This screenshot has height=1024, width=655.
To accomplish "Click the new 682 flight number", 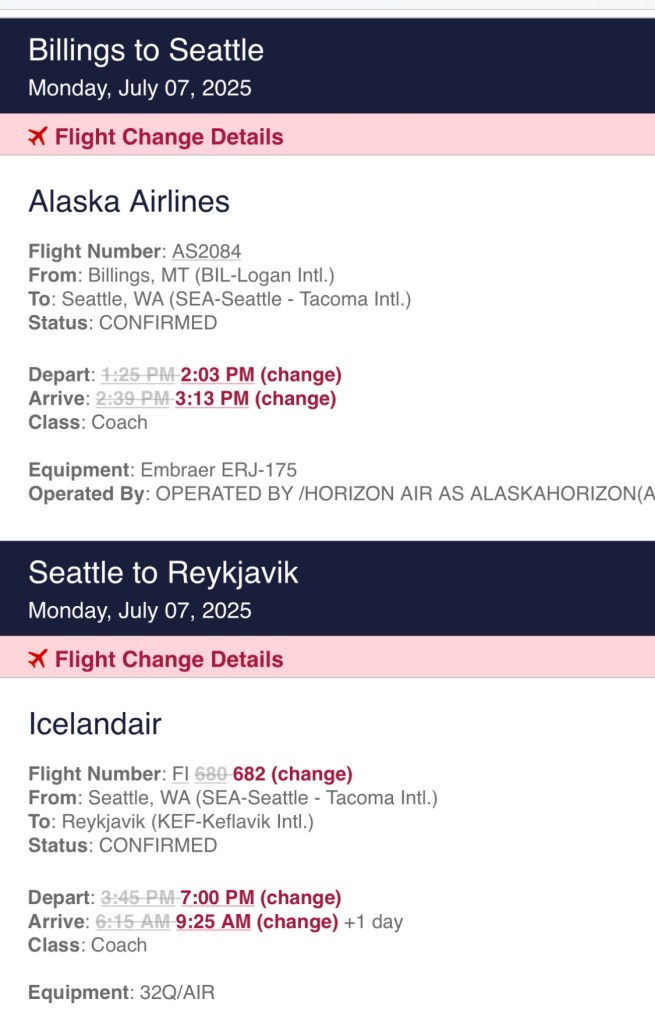I will tap(250, 774).
